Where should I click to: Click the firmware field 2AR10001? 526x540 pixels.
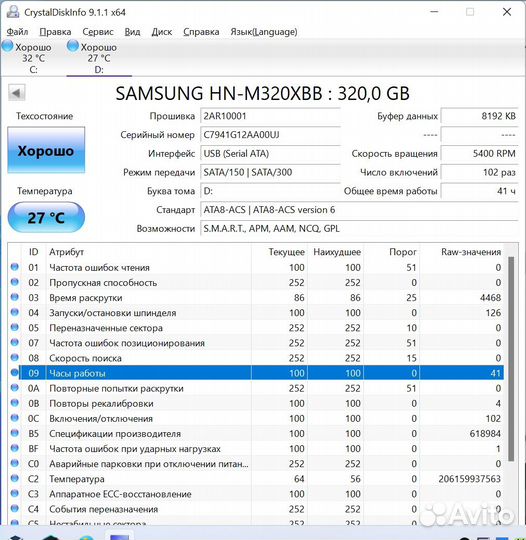270,116
